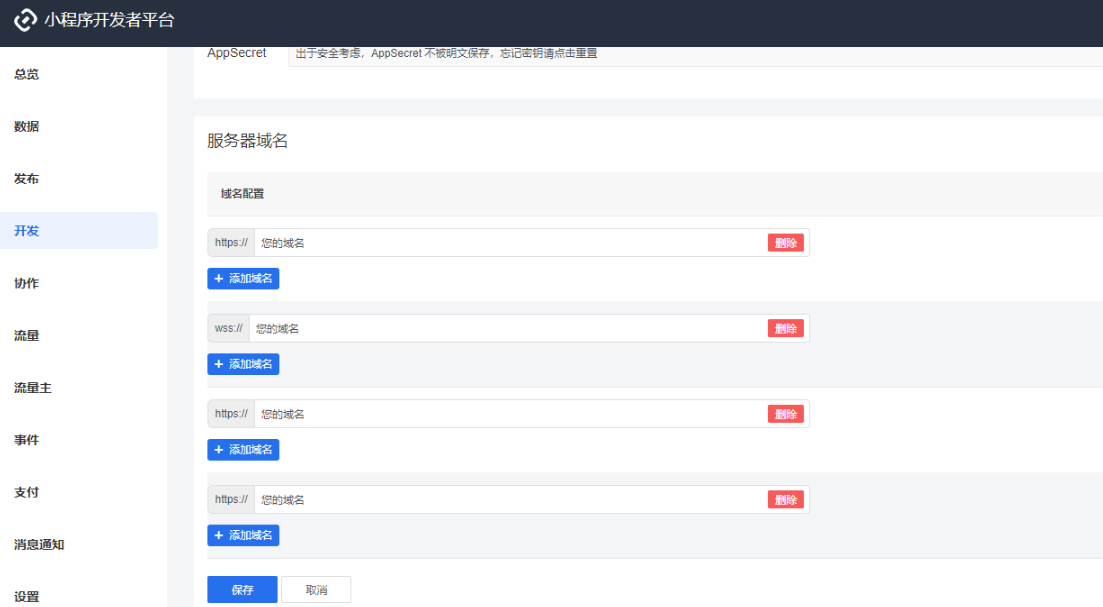1103x607 pixels.
Task: Click the wss:// protocol prefix label
Action: tap(229, 328)
